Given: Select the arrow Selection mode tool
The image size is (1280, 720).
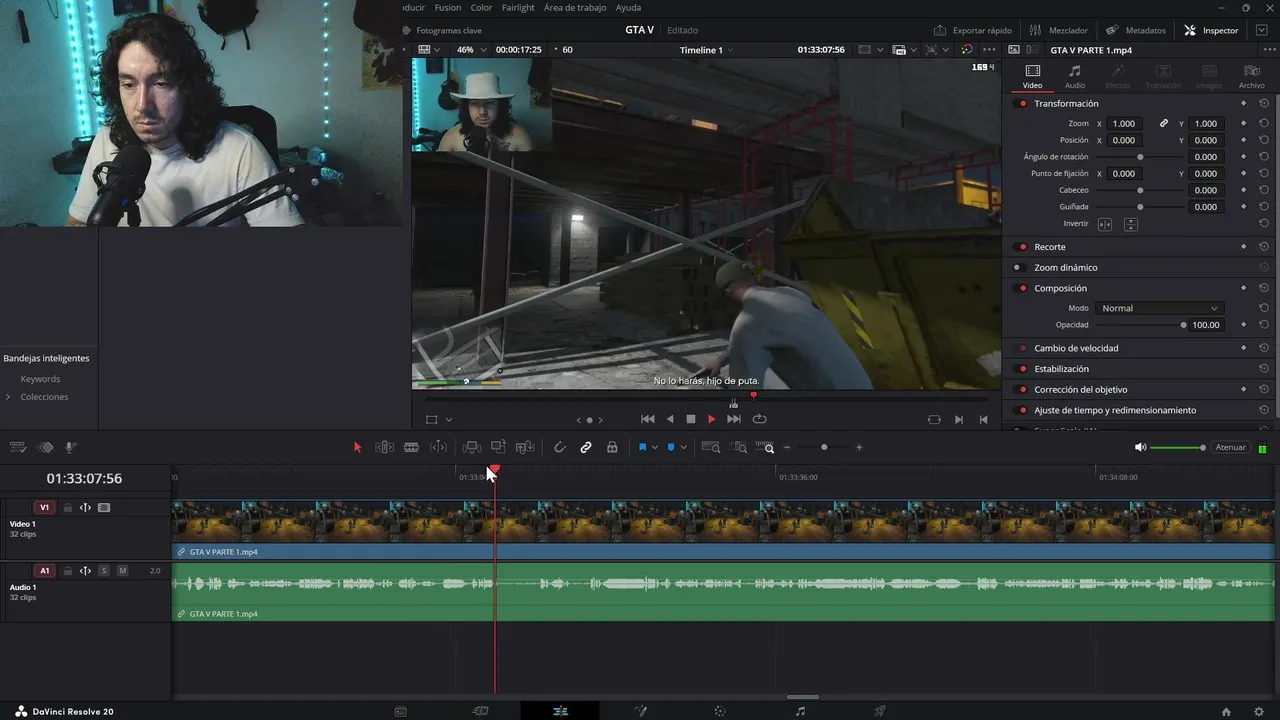Looking at the screenshot, I should click(x=357, y=447).
